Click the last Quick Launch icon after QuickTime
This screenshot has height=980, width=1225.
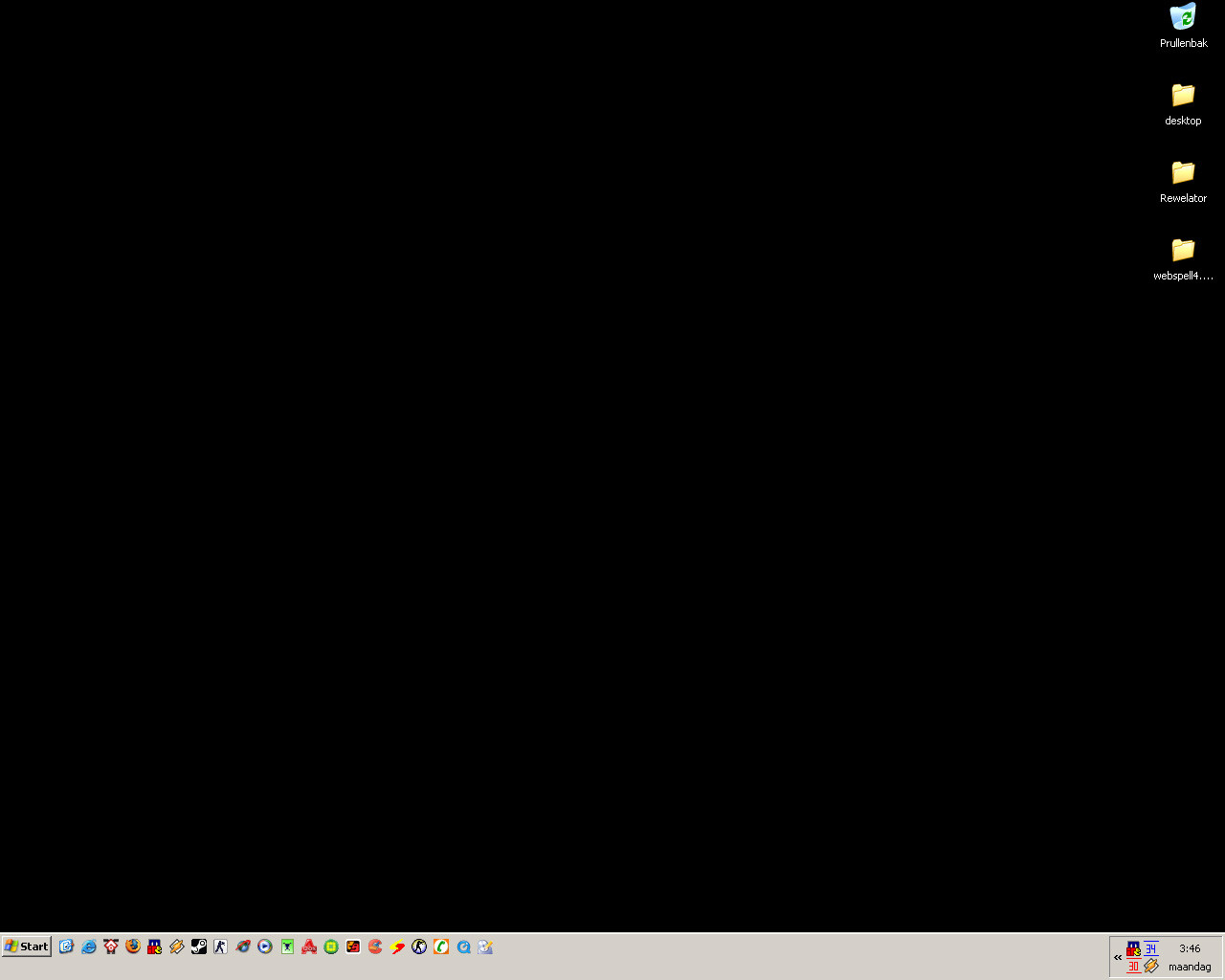[485, 947]
